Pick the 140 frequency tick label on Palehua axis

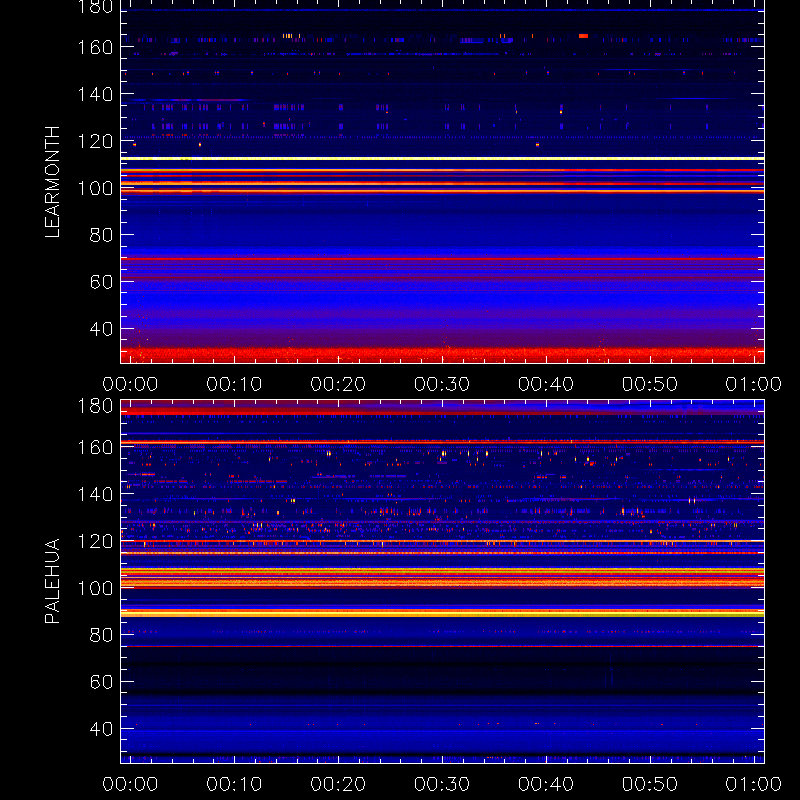click(x=95, y=494)
